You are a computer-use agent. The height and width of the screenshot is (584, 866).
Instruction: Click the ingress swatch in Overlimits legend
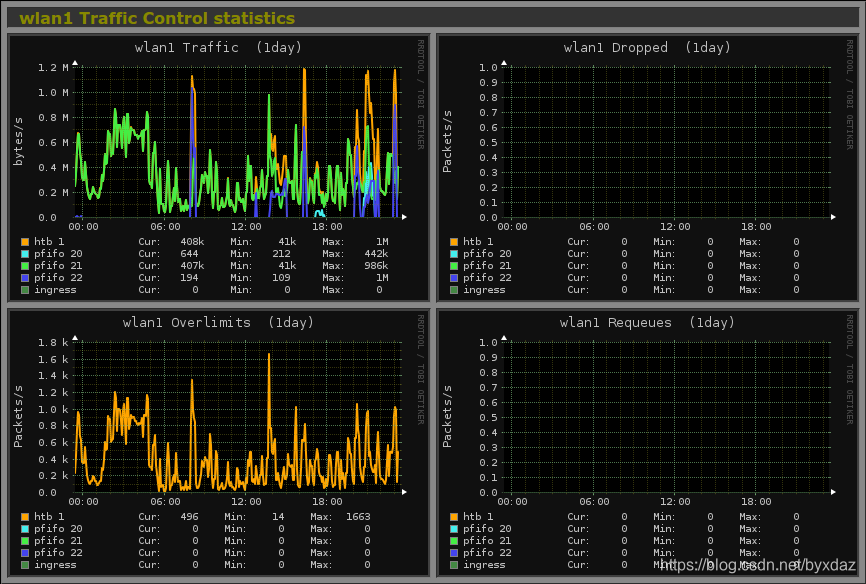(25, 565)
